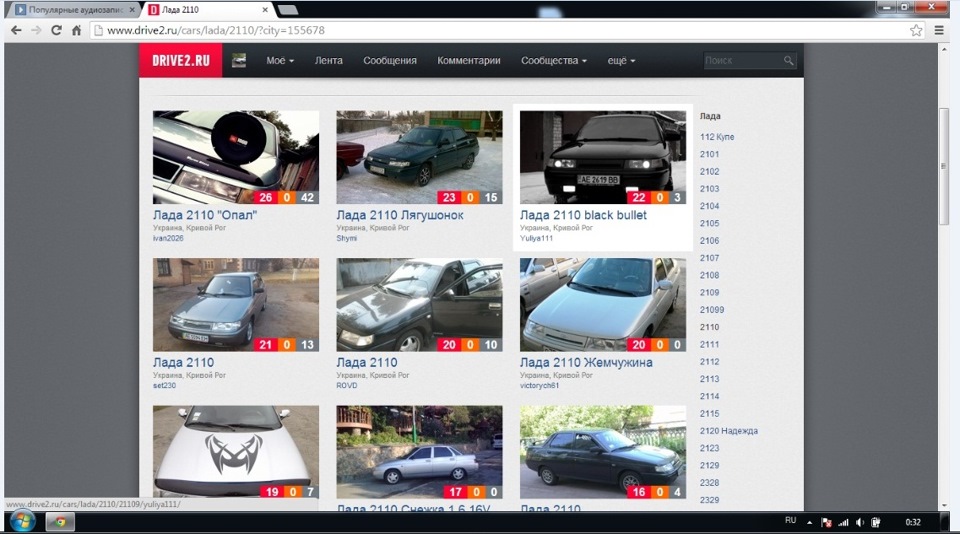Click network signal tray icon

843,522
